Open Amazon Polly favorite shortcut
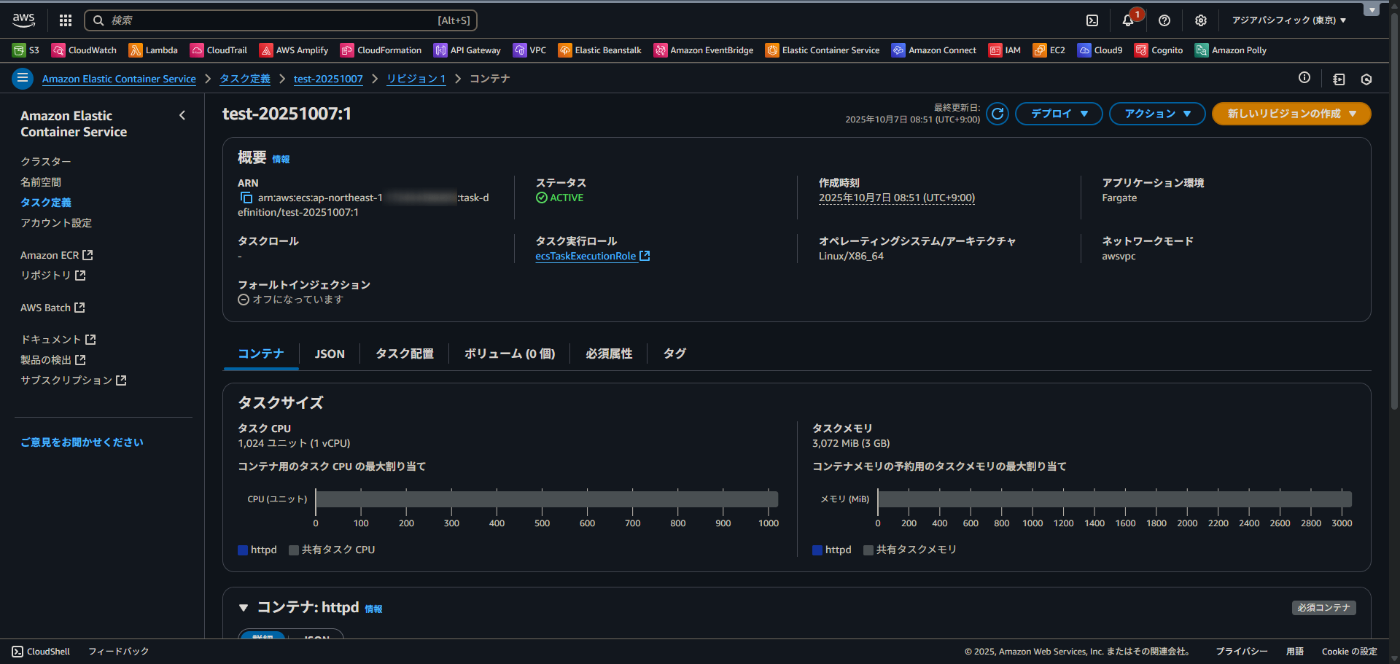 (x=1231, y=50)
